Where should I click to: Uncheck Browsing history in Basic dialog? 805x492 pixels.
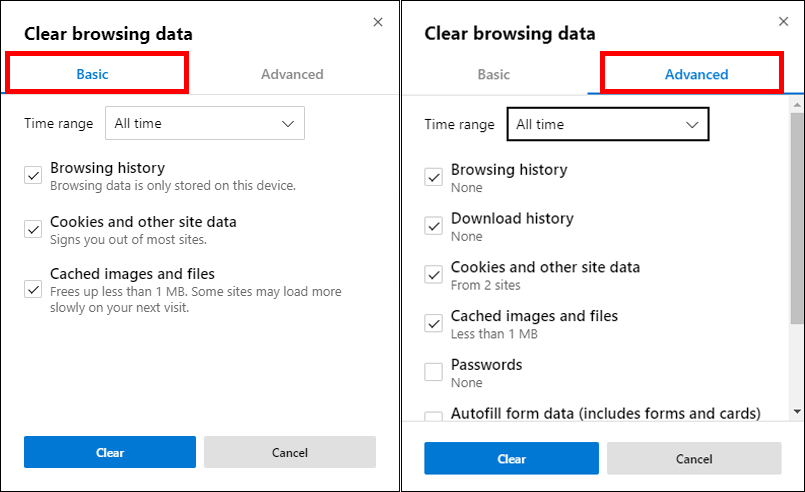pyautogui.click(x=33, y=175)
